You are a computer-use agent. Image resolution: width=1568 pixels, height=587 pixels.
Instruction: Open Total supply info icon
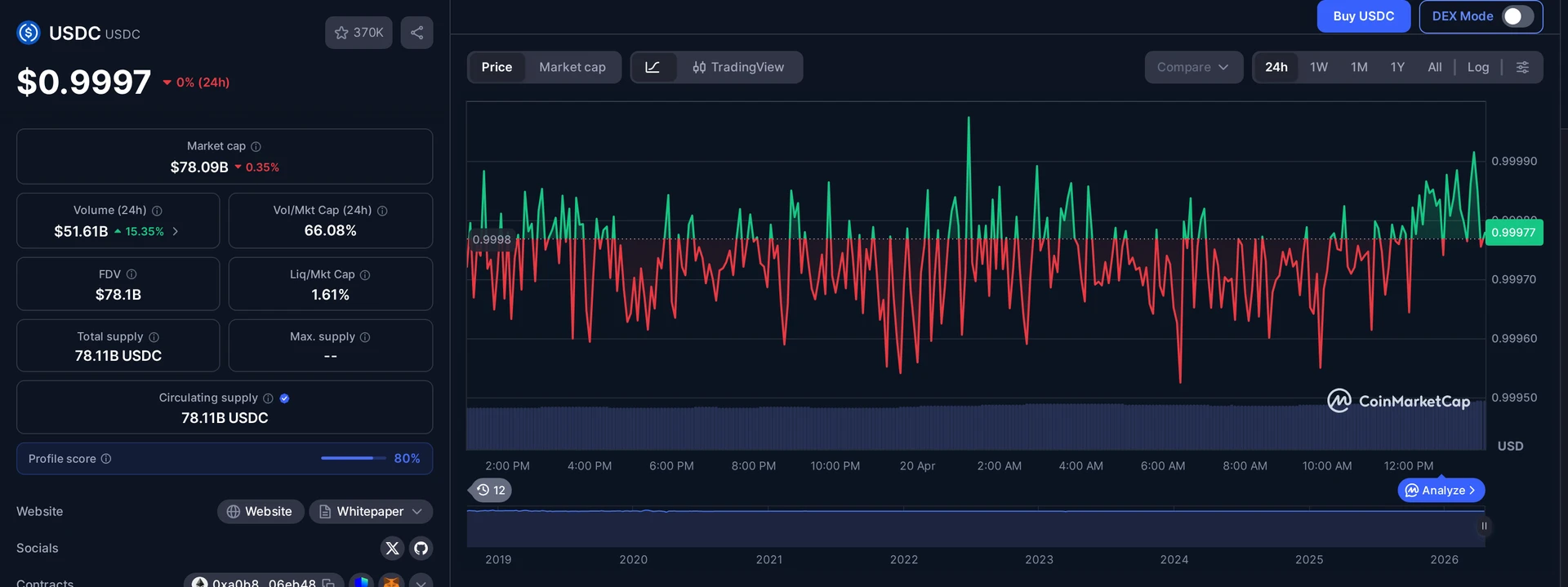[x=154, y=337]
